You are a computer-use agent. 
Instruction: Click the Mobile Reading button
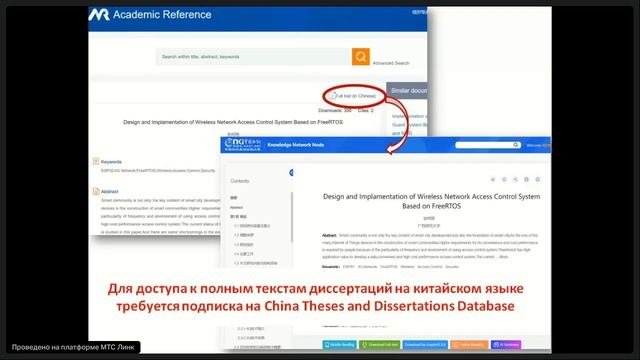pyautogui.click(x=340, y=345)
